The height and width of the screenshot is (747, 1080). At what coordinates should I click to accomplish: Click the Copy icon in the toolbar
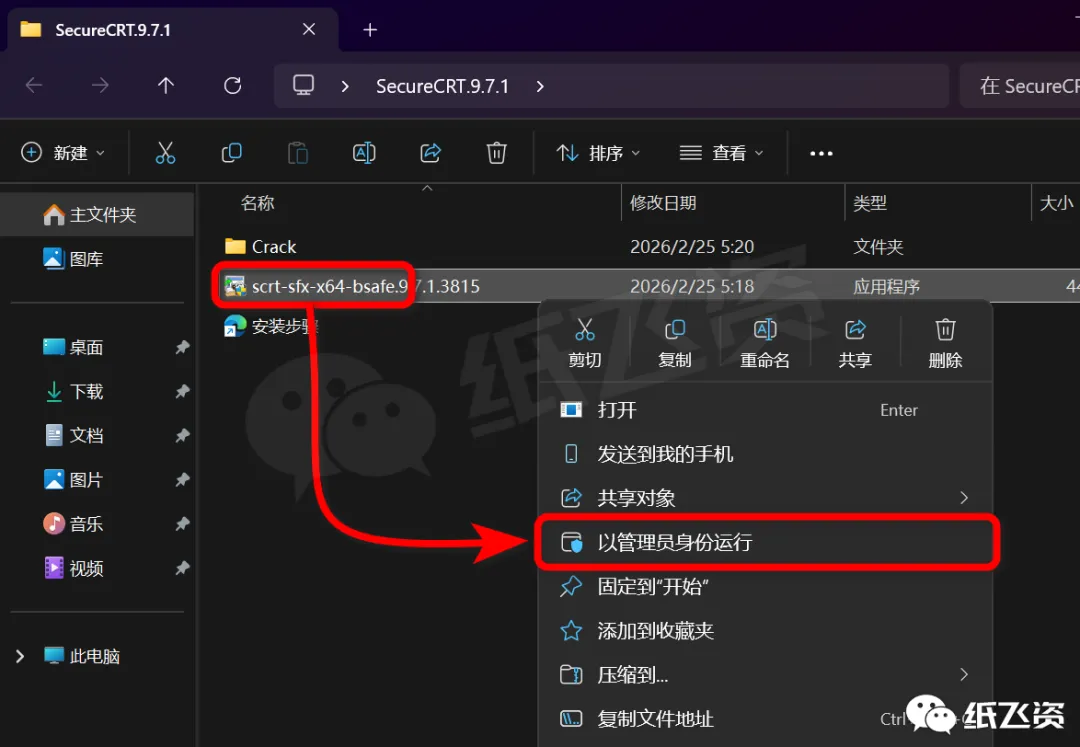[231, 153]
